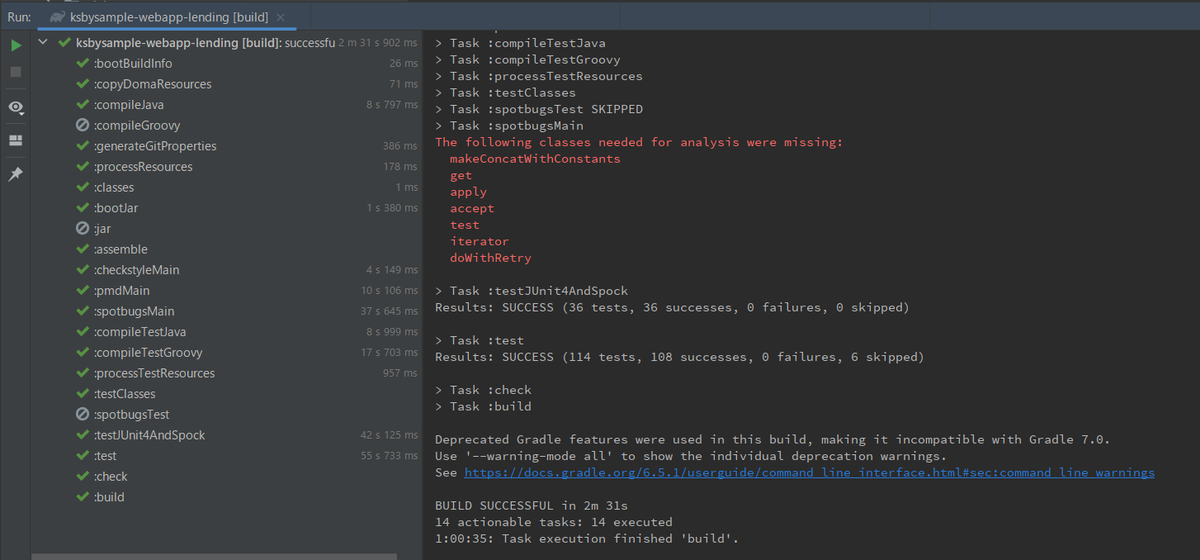The width and height of the screenshot is (1200, 560).
Task: Click skipped circle icon beside :jar
Action: point(84,229)
